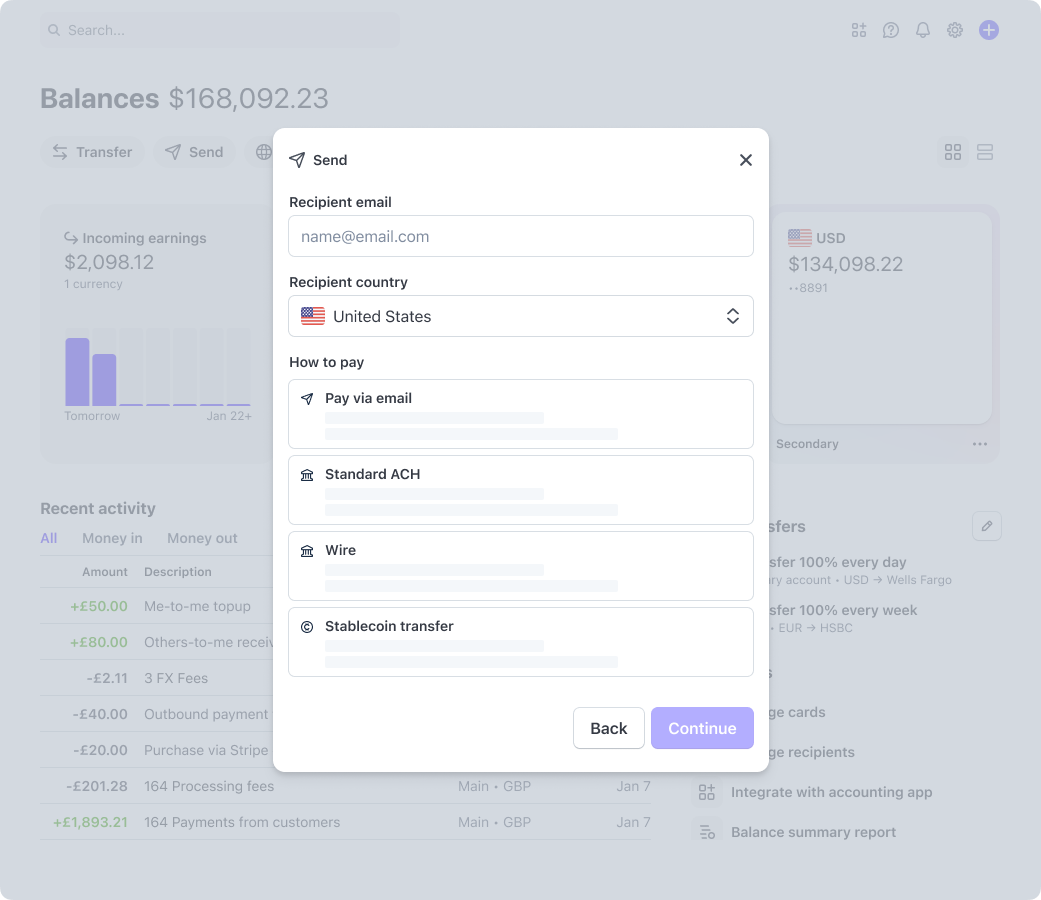Switch to the Money in tab
1041x900 pixels.
click(112, 538)
